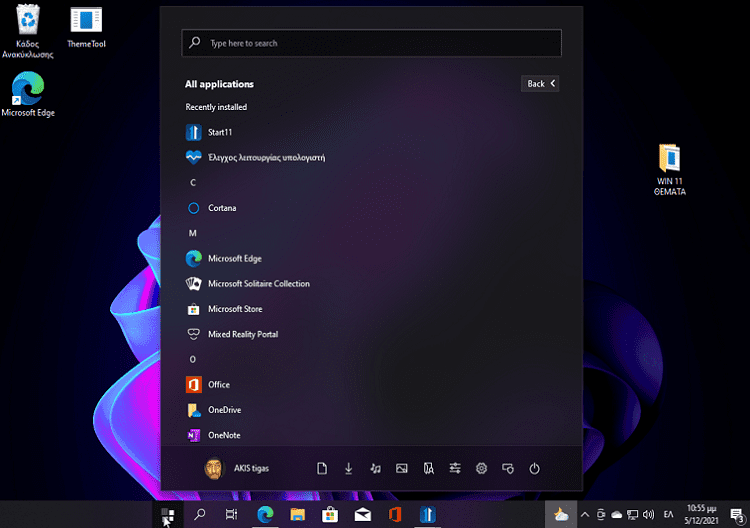Open Control Panel sliders icon in Start footer
This screenshot has width=750, height=528.
(455, 469)
